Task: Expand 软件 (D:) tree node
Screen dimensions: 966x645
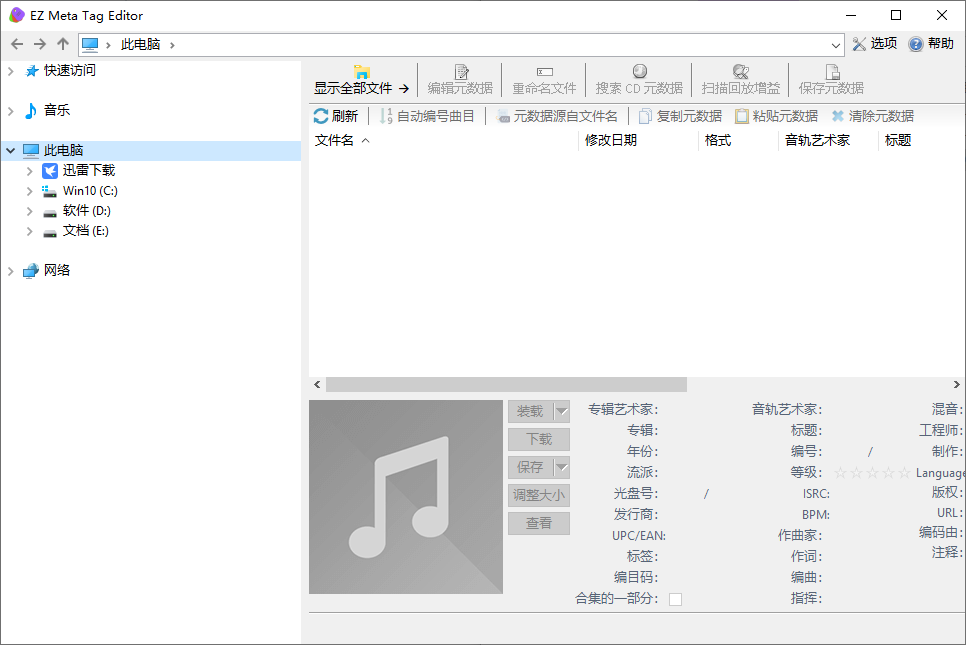Action: (30, 211)
